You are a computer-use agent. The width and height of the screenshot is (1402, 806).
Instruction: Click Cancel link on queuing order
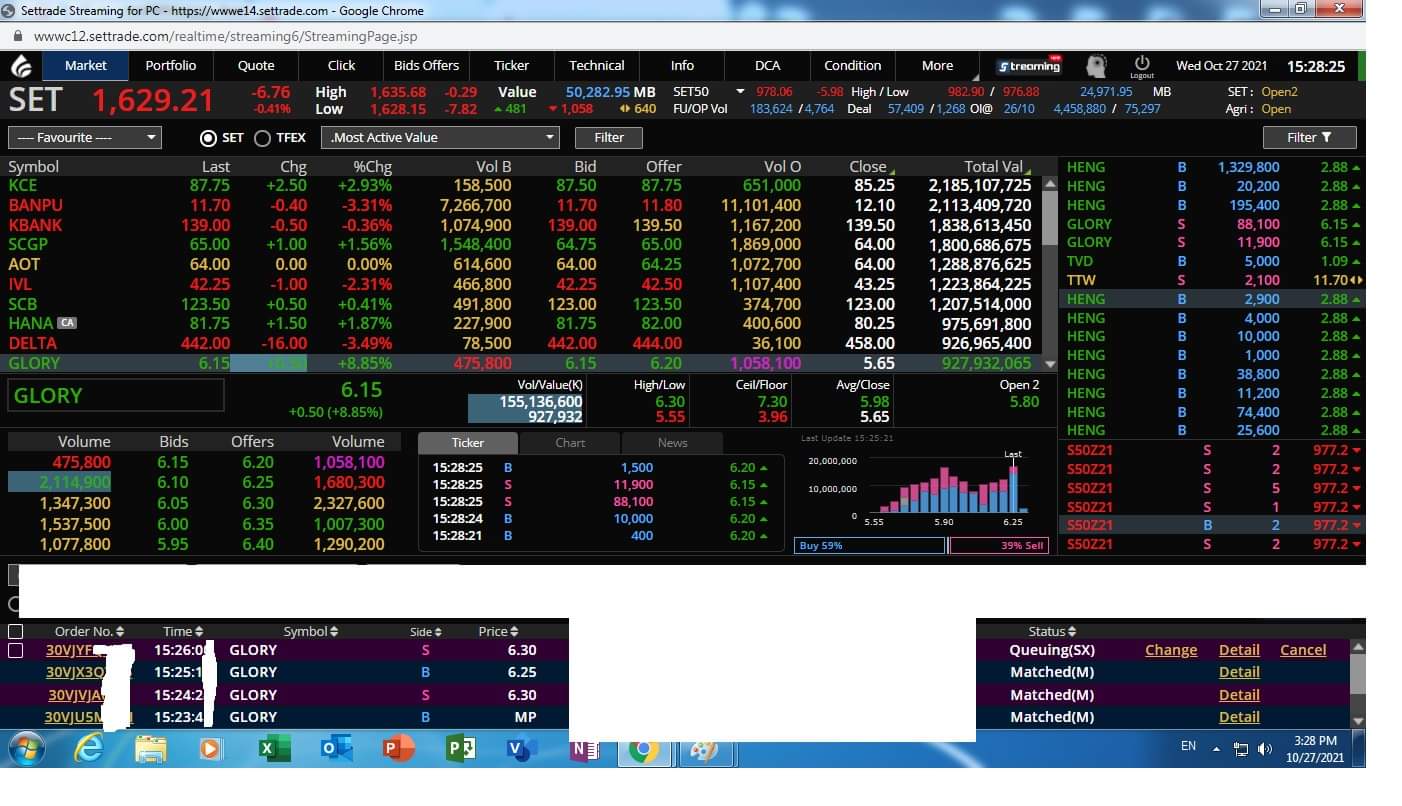pos(1303,650)
